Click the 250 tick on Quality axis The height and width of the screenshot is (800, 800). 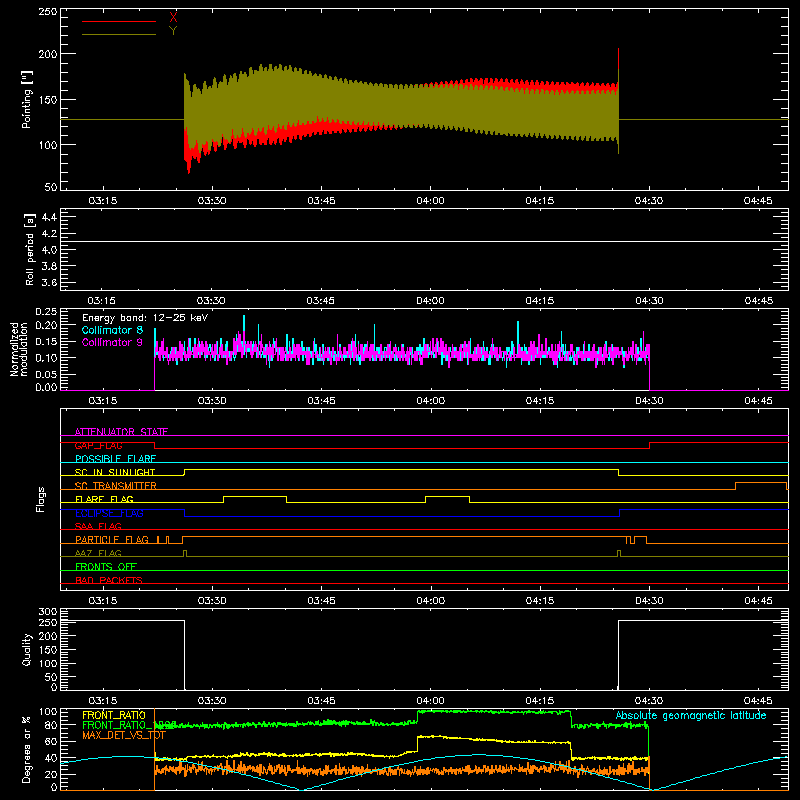coord(48,623)
